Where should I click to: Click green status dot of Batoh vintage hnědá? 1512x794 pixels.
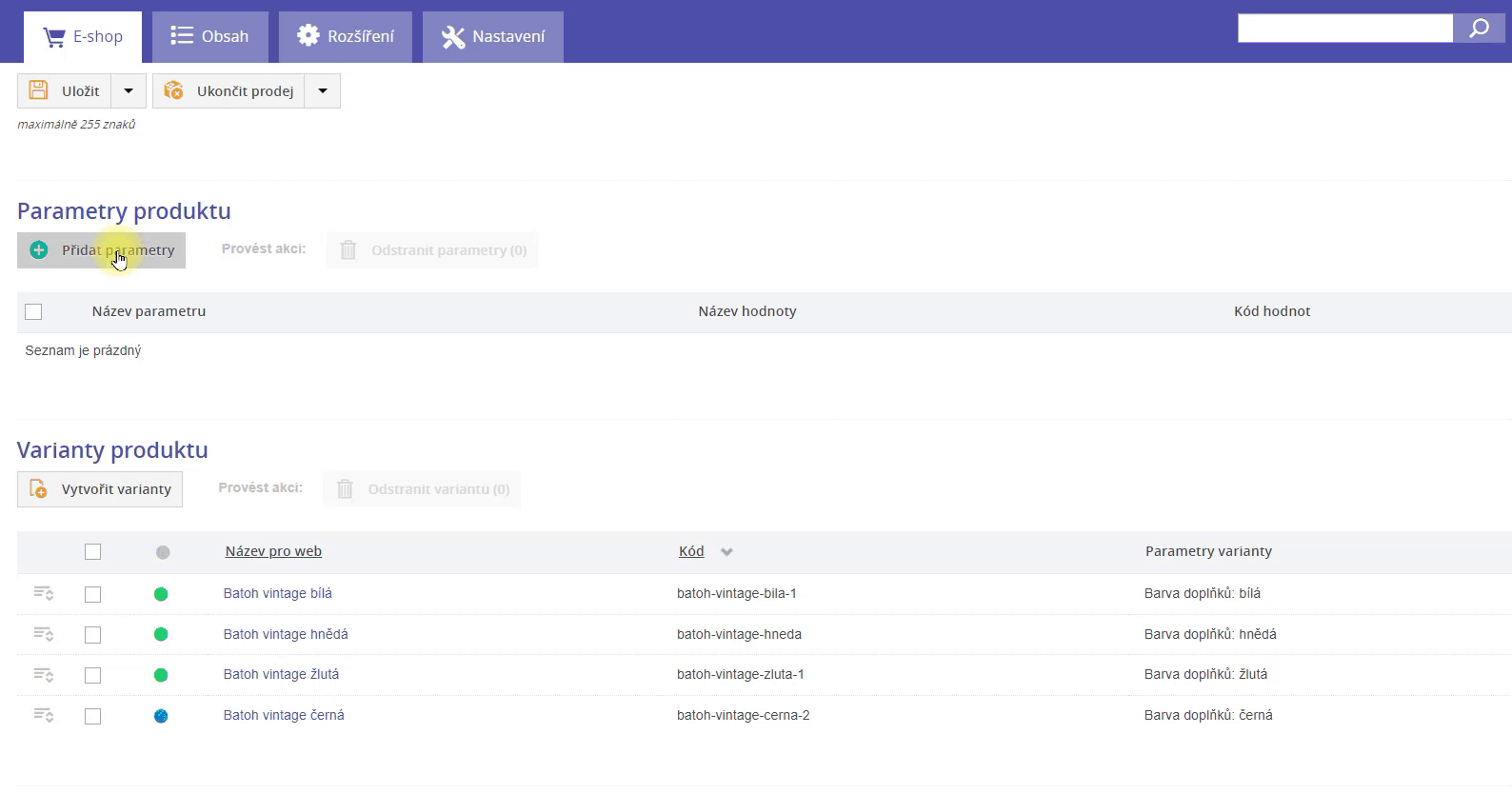click(x=161, y=634)
